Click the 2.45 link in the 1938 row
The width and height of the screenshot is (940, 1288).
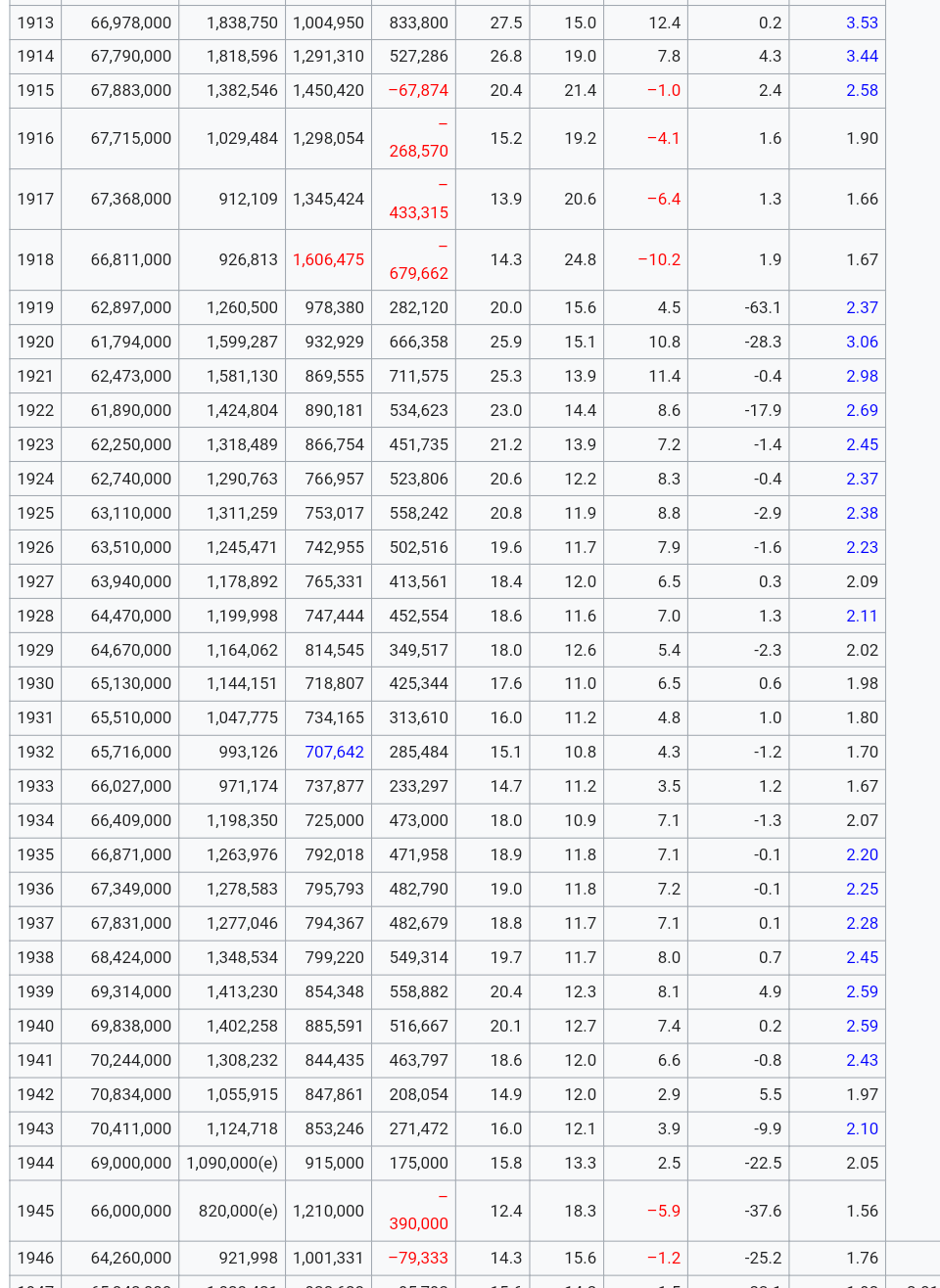(862, 958)
